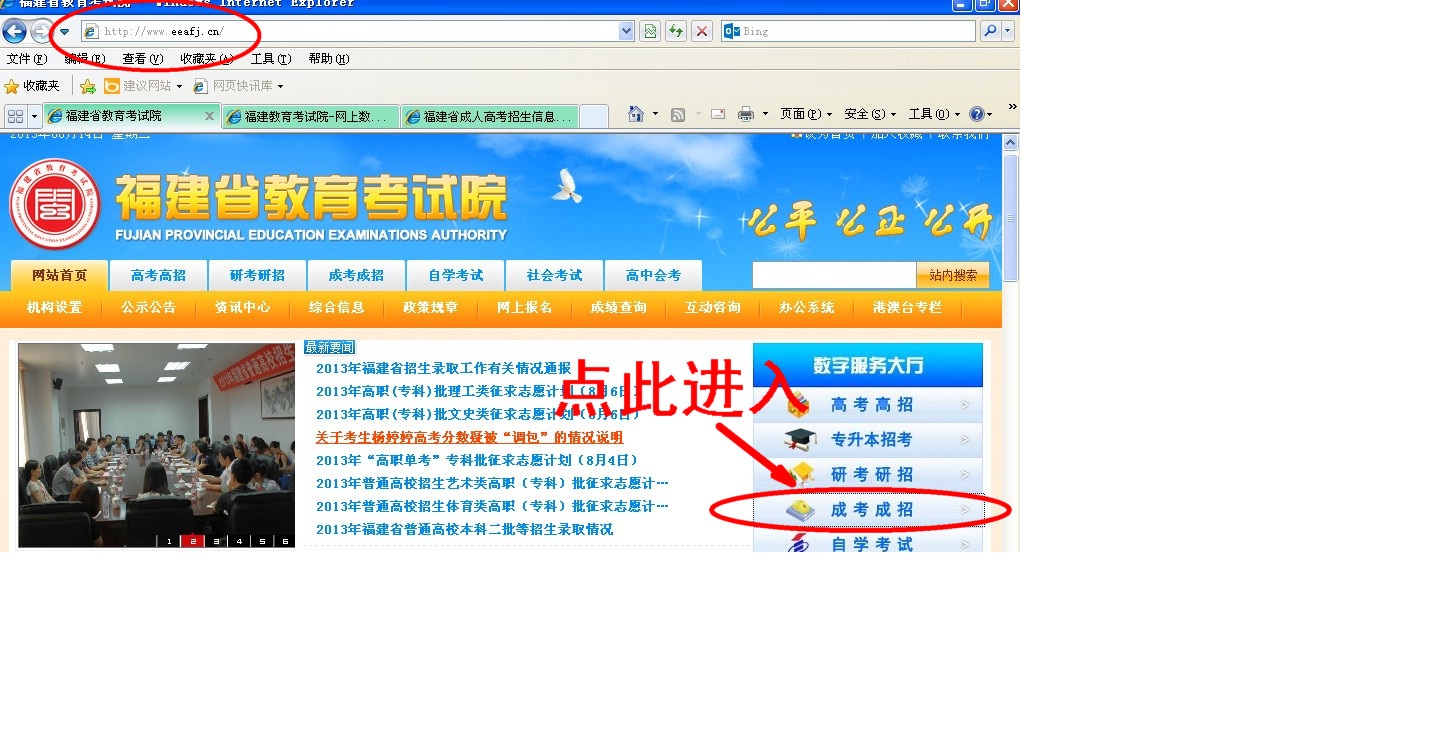Viewport: 1434px width, 737px height.
Task: Open the 帮助(H) menu
Action: (x=329, y=59)
